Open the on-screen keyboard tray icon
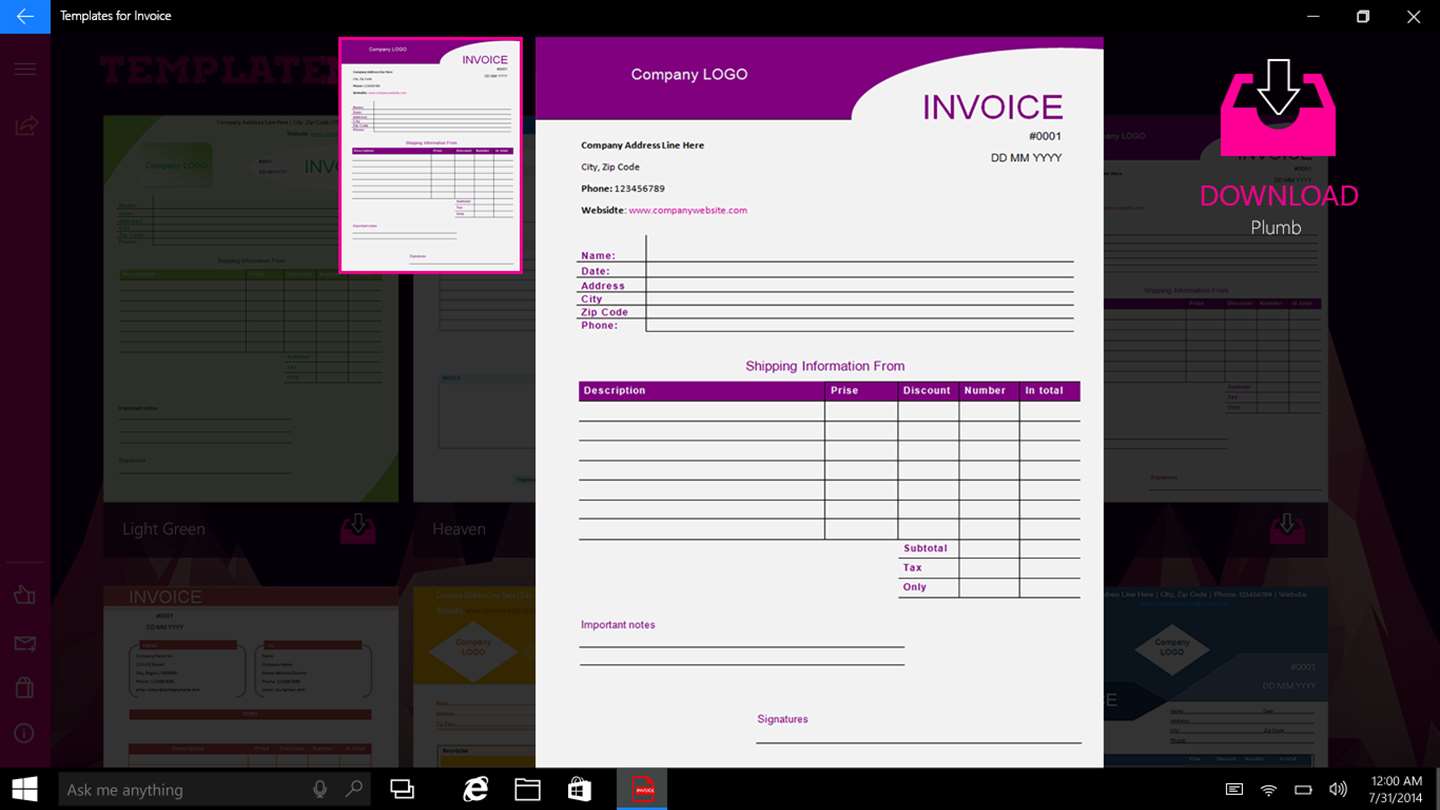The height and width of the screenshot is (810, 1440). (1234, 790)
